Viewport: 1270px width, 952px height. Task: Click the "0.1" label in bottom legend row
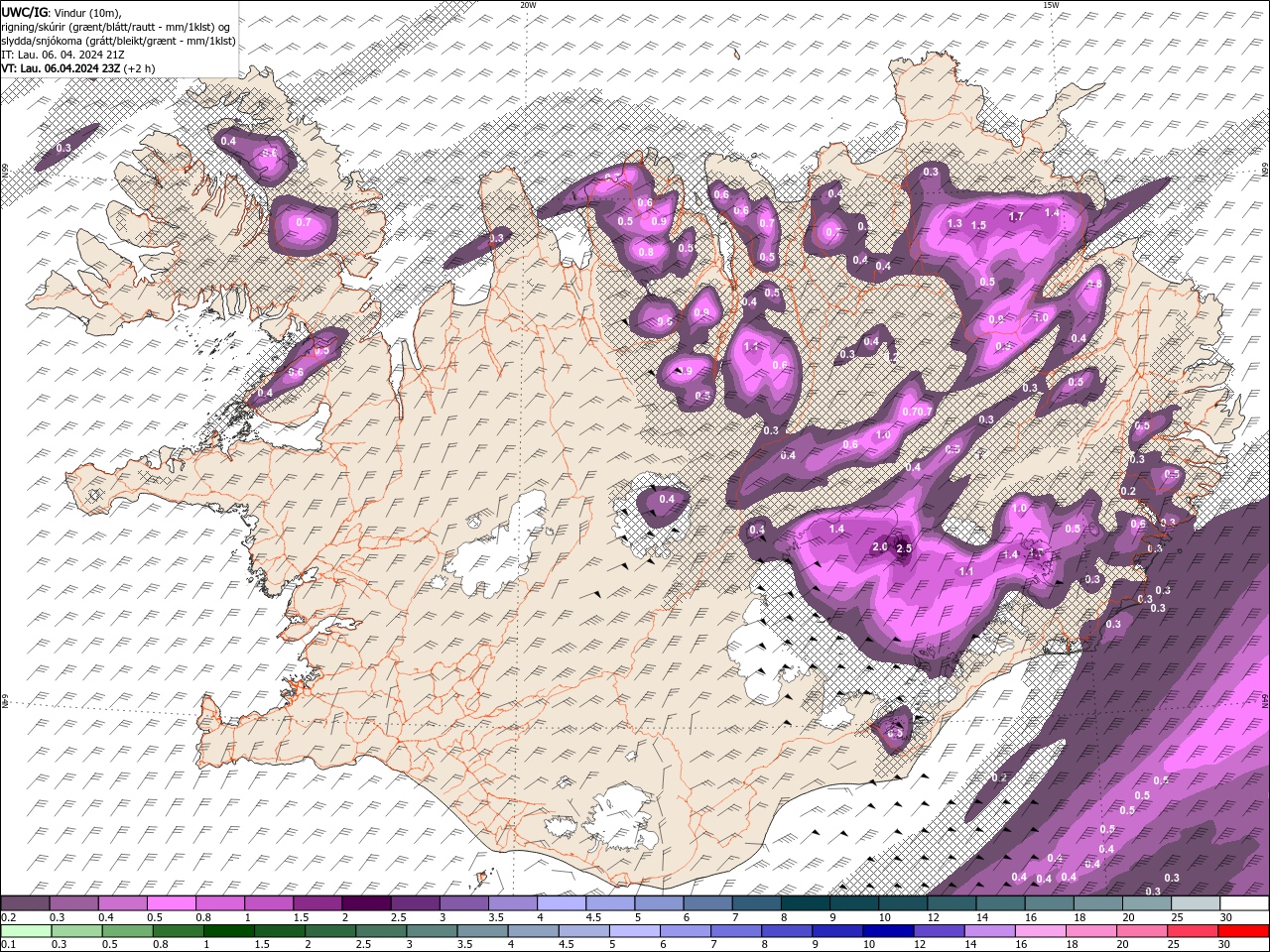tap(8, 945)
